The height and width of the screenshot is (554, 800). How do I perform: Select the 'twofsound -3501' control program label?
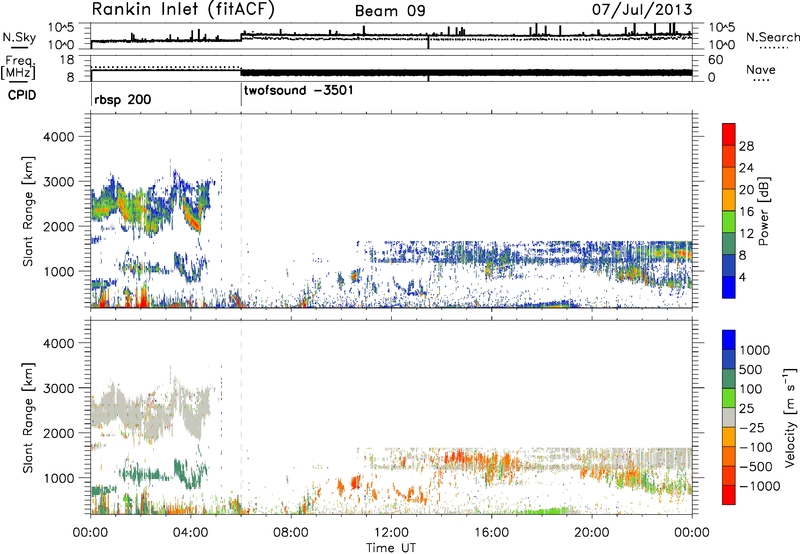(x=298, y=91)
